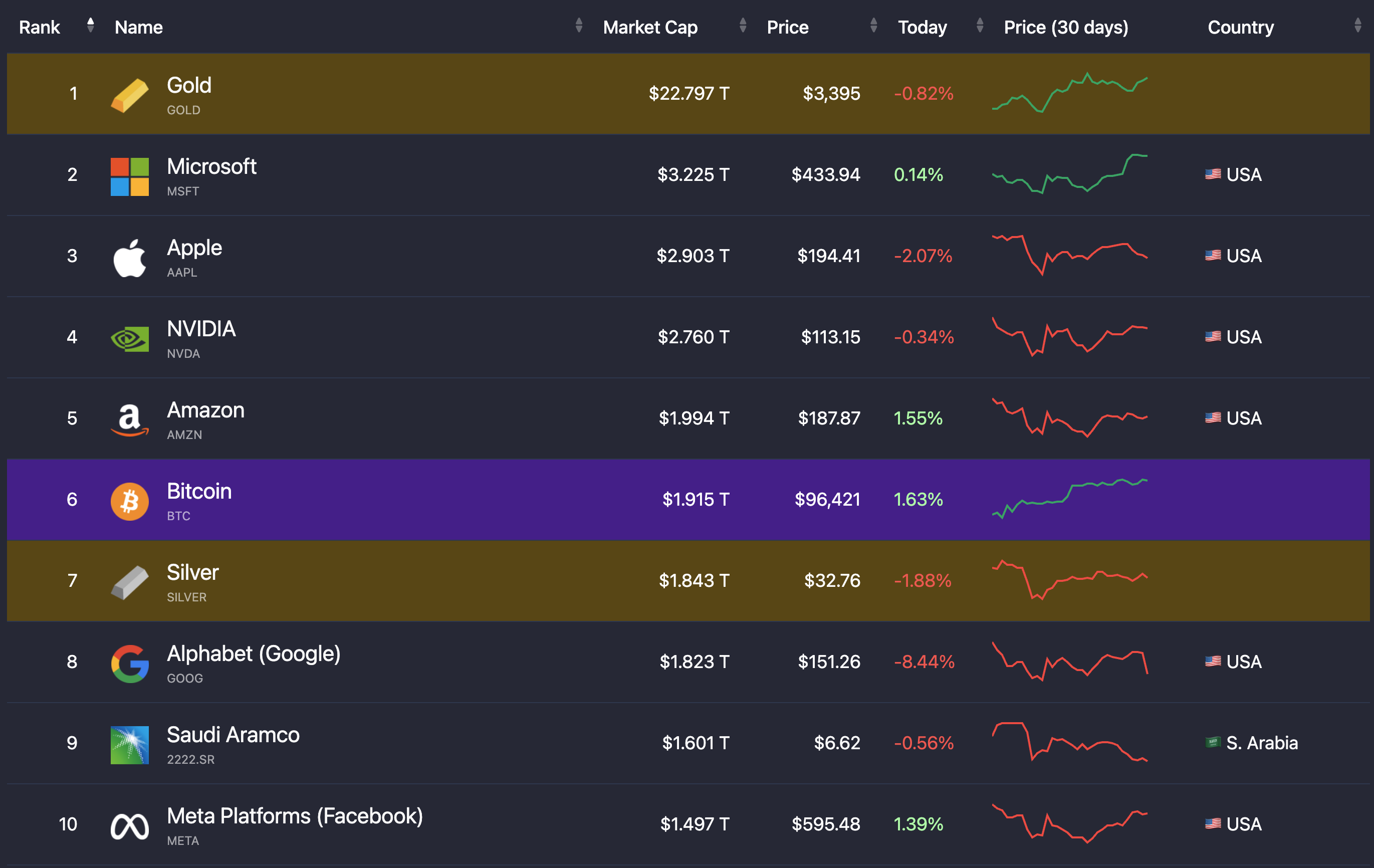Click the S. Arabia country label
Viewport: 1374px width, 868px height.
coord(1262,742)
